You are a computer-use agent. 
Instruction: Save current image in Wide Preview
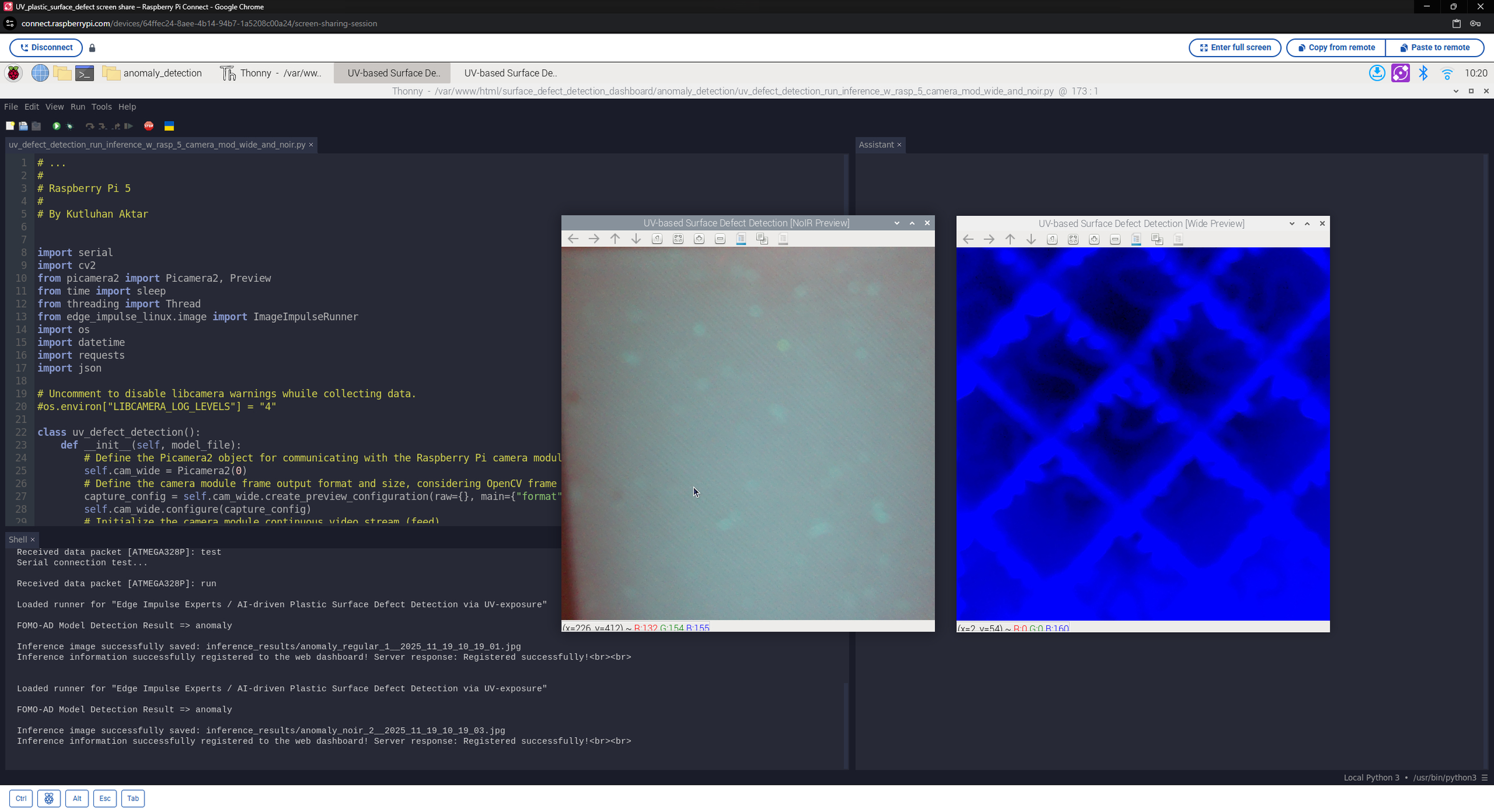pos(1136,240)
